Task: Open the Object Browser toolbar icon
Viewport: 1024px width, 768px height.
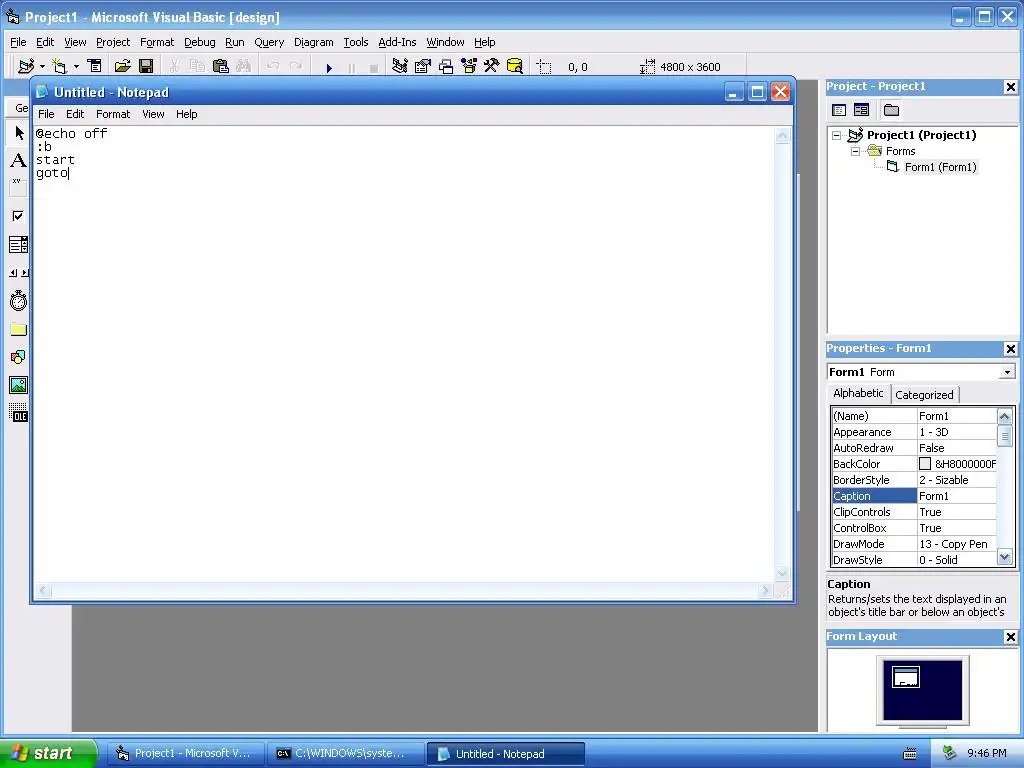Action: [469, 67]
